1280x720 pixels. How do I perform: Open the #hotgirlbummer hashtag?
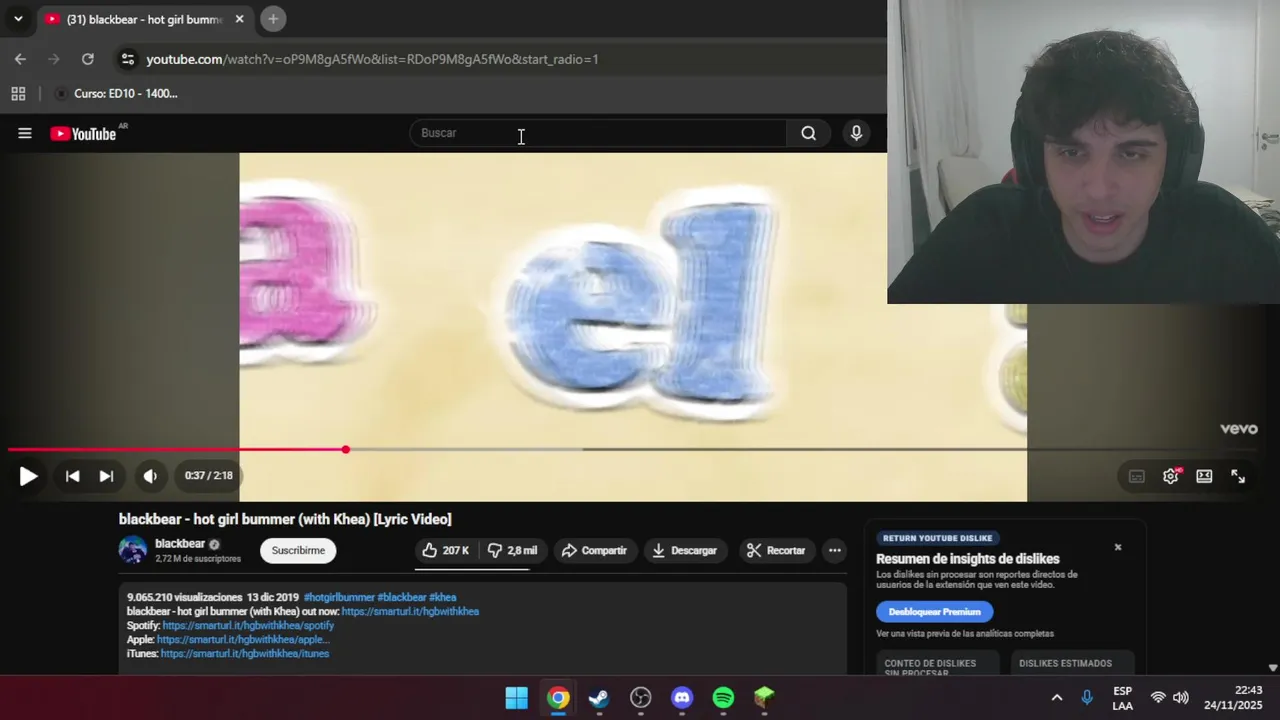coord(339,597)
